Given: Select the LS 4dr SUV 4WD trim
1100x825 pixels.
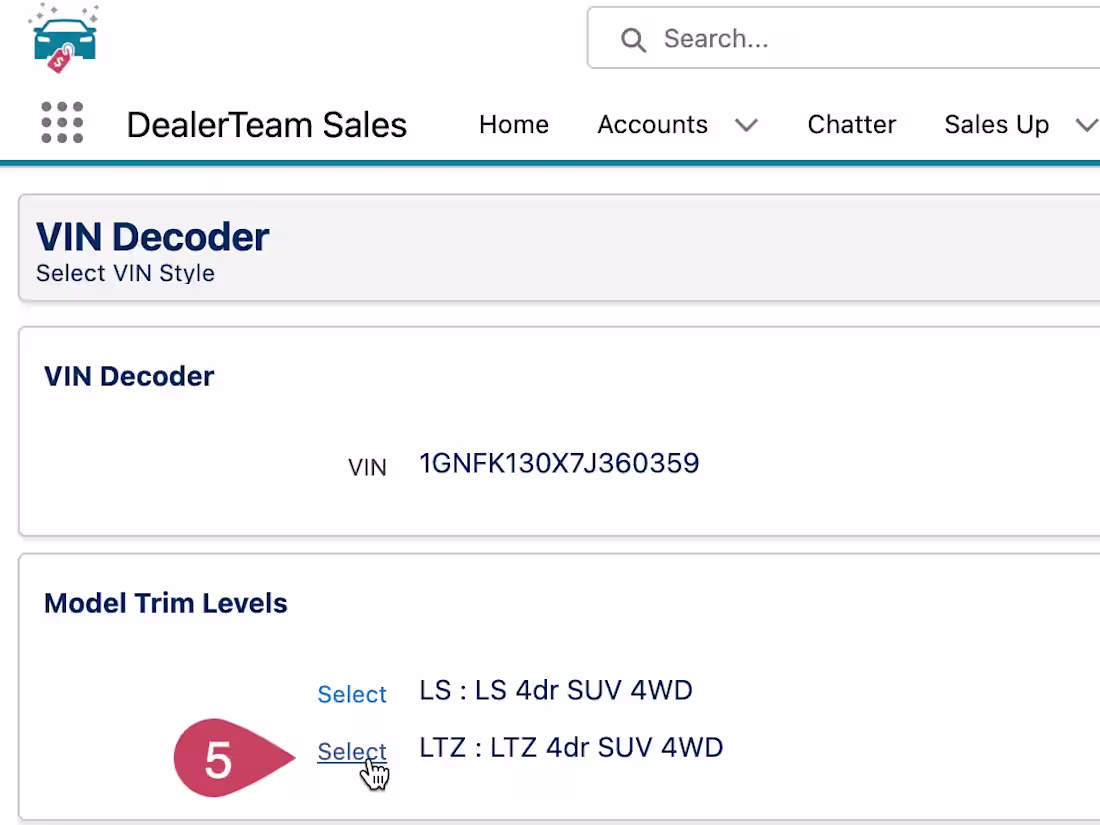Looking at the screenshot, I should pyautogui.click(x=351, y=694).
